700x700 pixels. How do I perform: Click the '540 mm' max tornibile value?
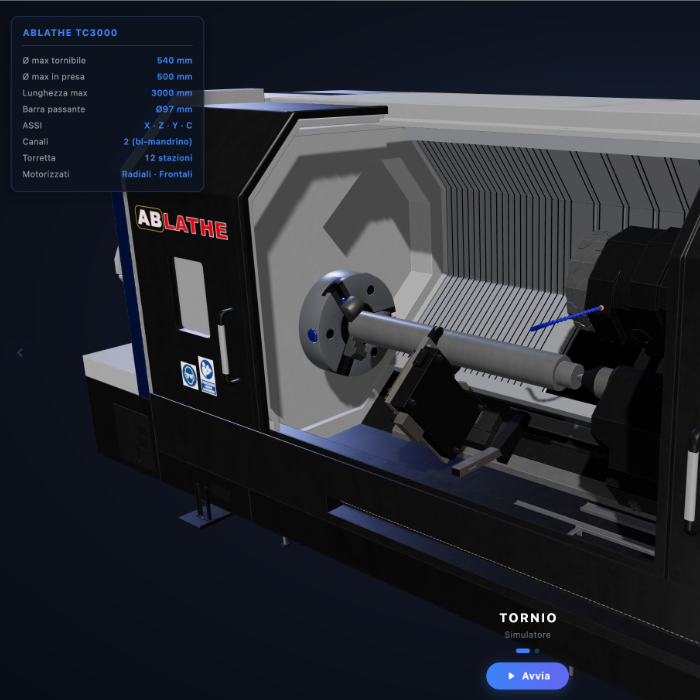tap(175, 60)
